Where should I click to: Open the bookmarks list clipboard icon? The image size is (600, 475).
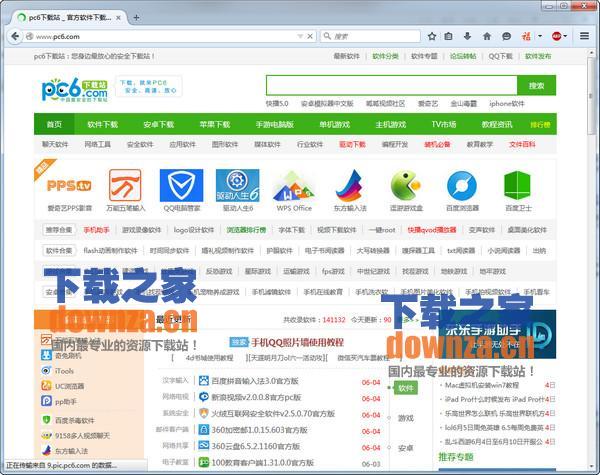point(448,36)
